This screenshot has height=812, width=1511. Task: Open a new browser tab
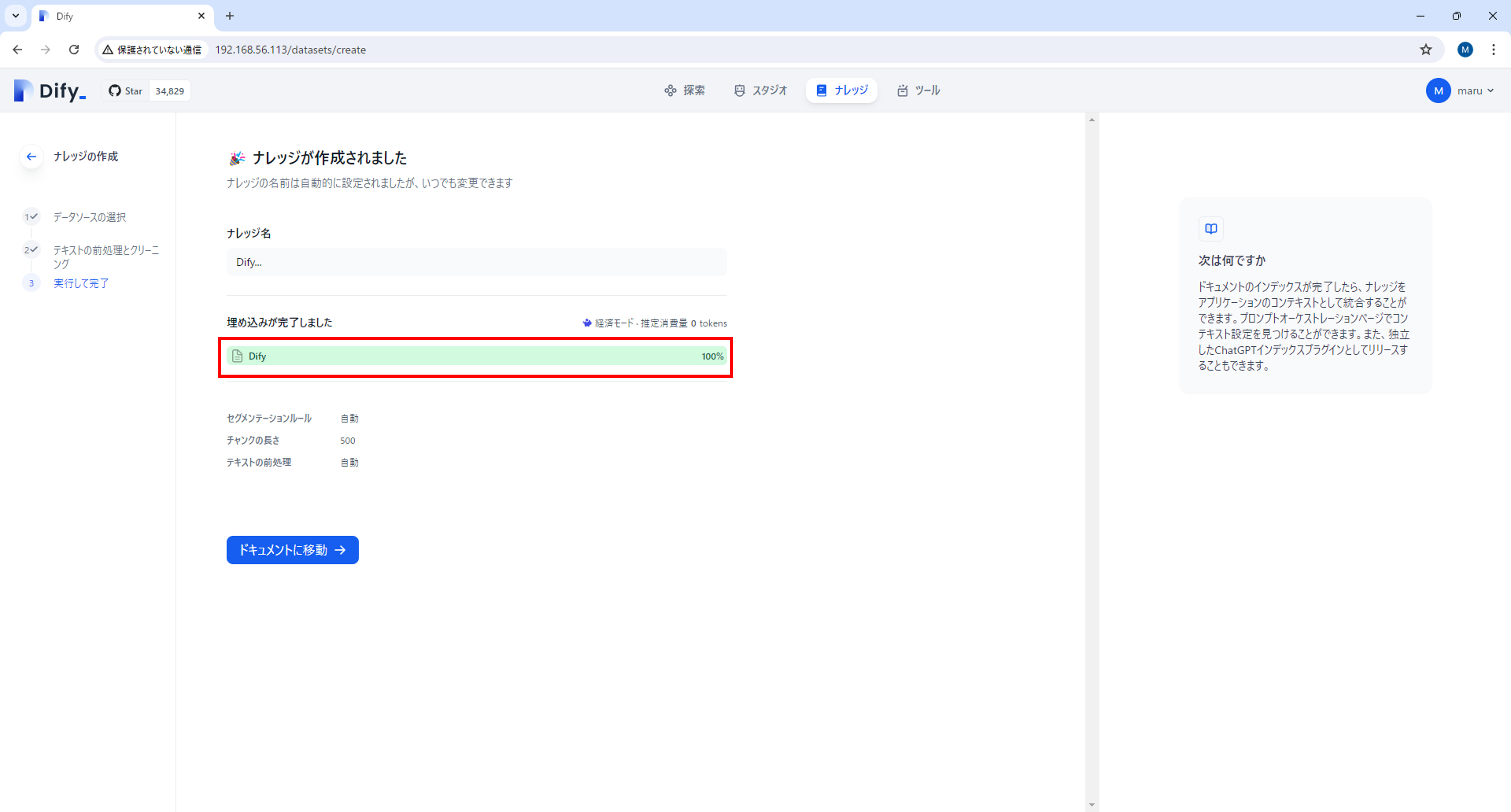(x=230, y=16)
